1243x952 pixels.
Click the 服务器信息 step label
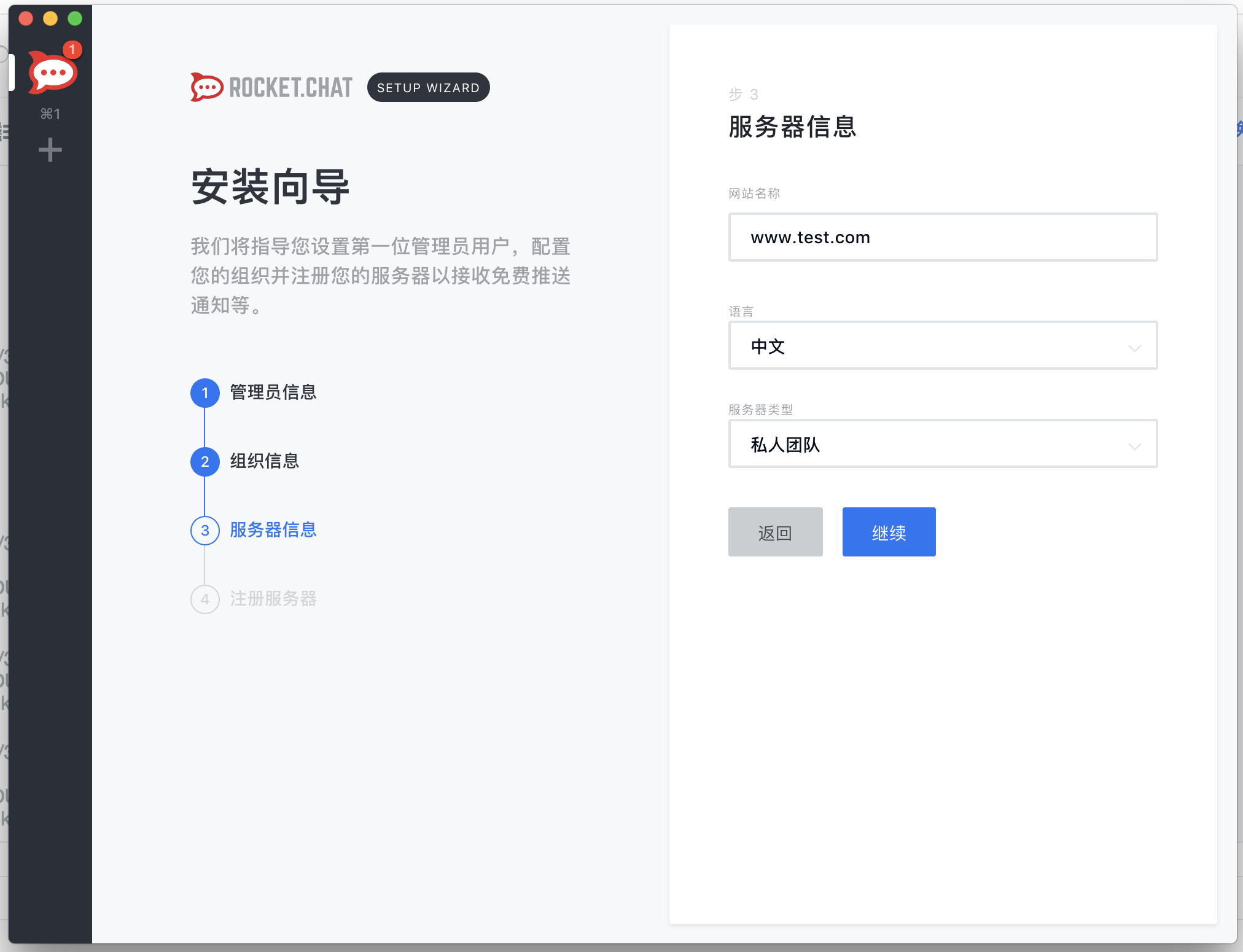point(273,530)
